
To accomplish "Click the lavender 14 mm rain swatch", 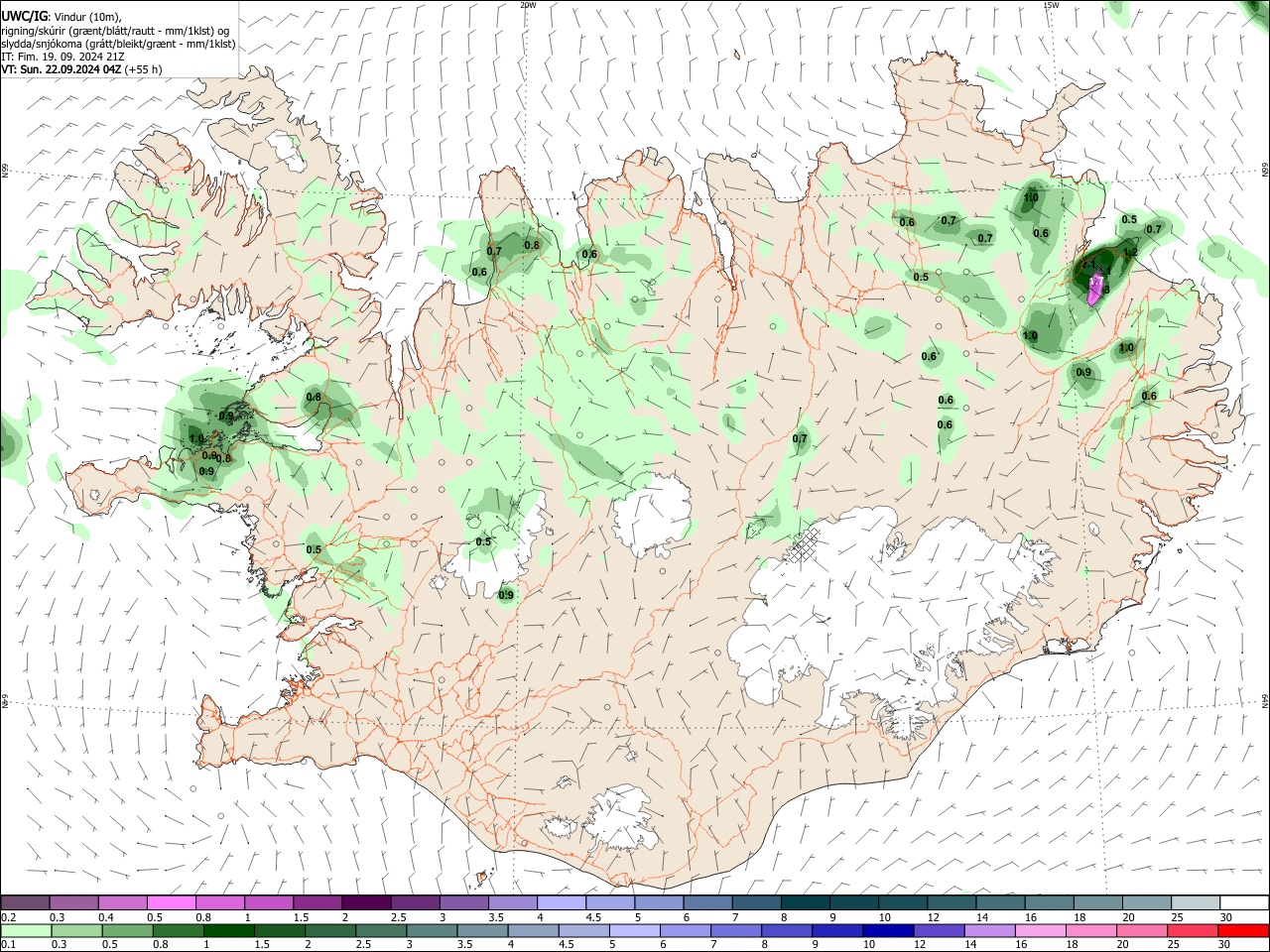I will [x=991, y=931].
